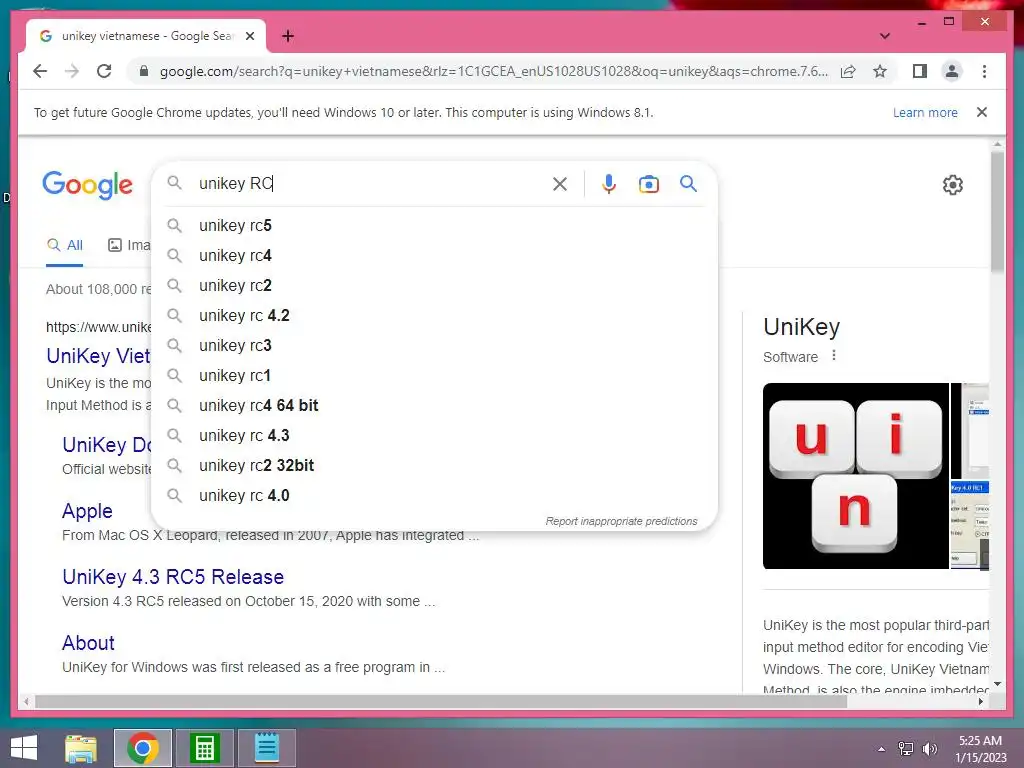Show hidden system tray icons
Viewport: 1024px width, 768px height.
click(882, 749)
